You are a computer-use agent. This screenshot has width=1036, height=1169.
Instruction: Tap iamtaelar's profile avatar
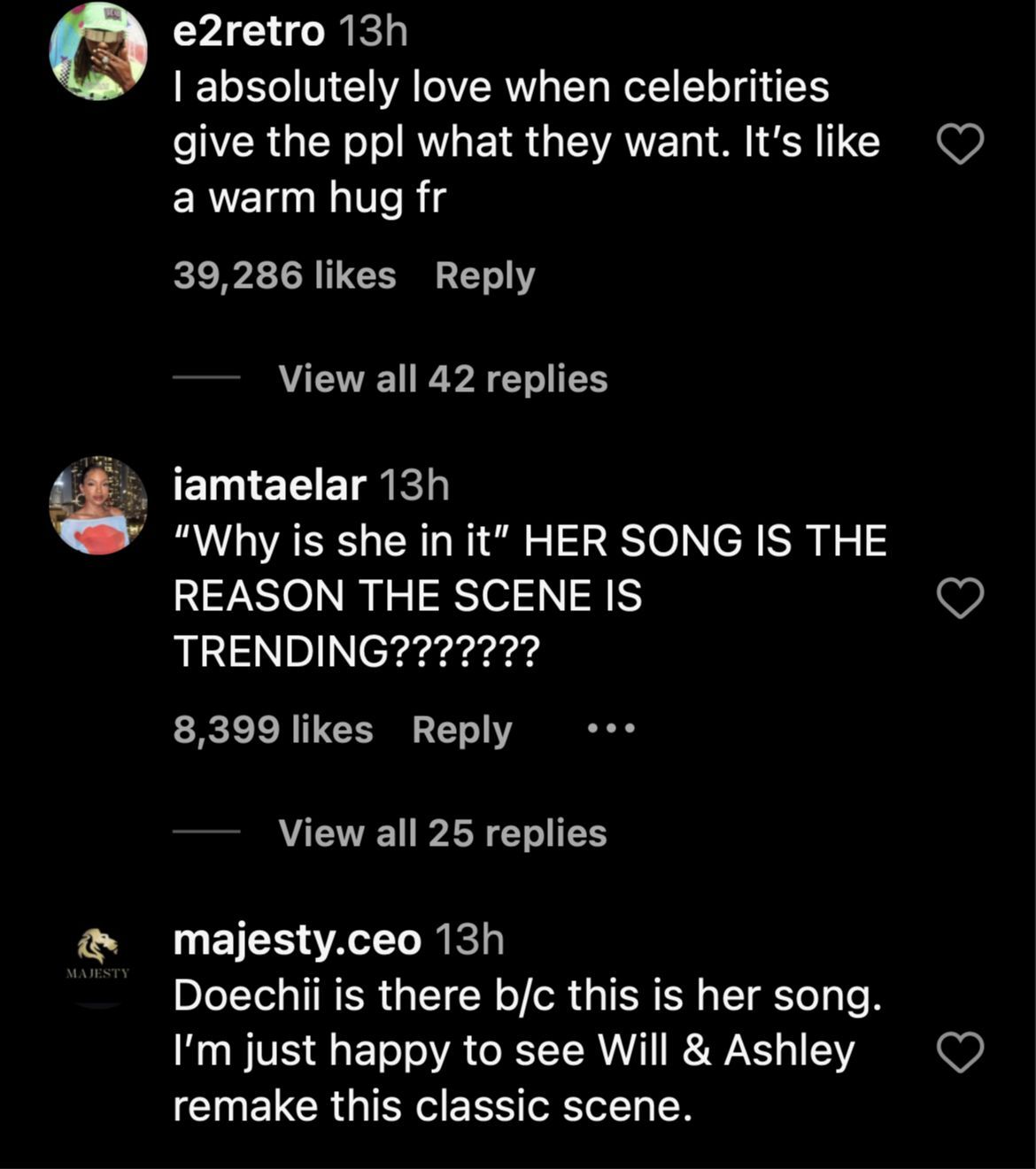pos(97,506)
